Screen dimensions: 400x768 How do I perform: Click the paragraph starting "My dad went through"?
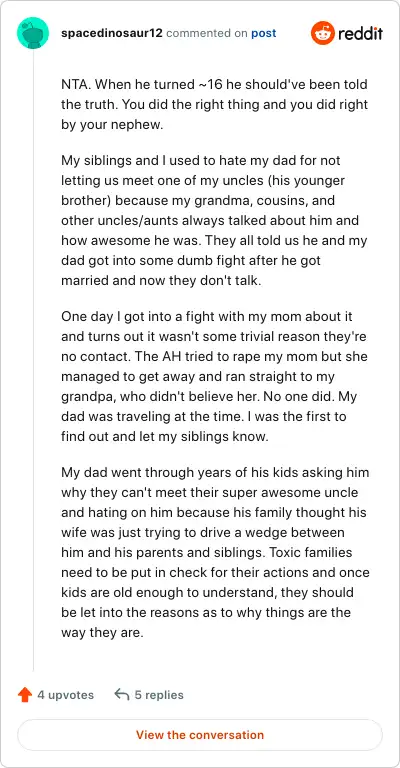click(215, 552)
